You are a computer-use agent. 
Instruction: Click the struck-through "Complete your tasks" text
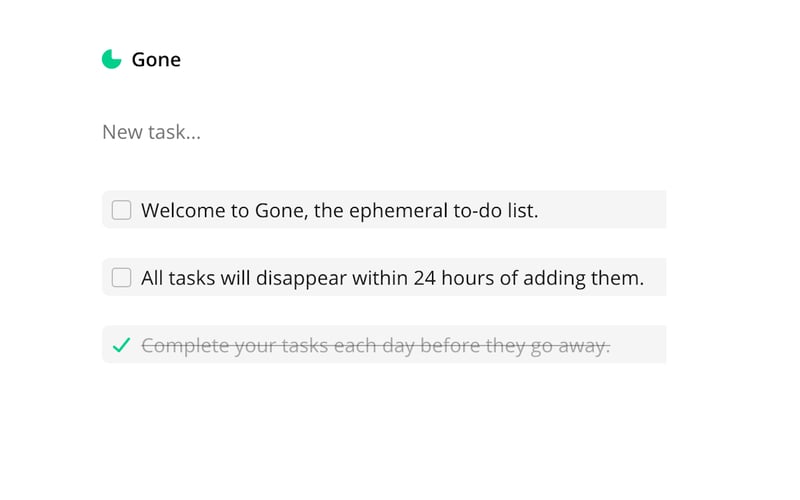tap(375, 346)
